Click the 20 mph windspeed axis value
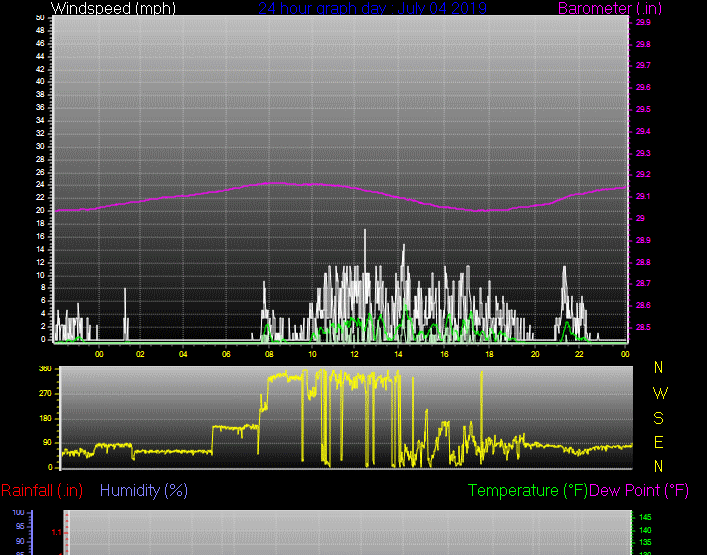Image resolution: width=707 pixels, height=555 pixels. (x=40, y=211)
